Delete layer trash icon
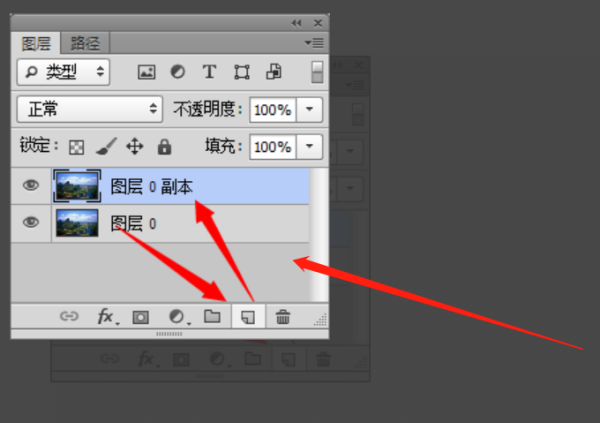The width and height of the screenshot is (600, 423). [x=283, y=317]
